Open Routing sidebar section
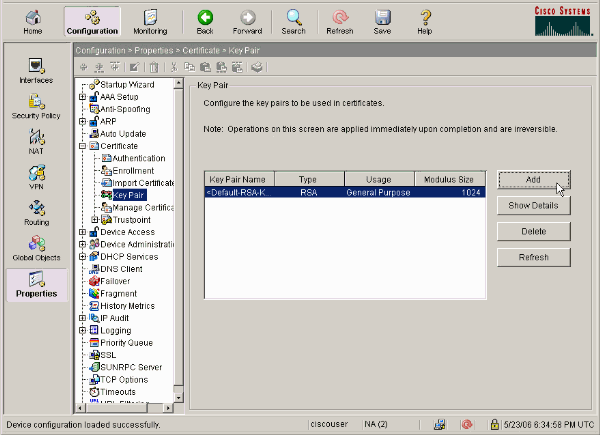The height and width of the screenshot is (435, 600). [x=36, y=213]
